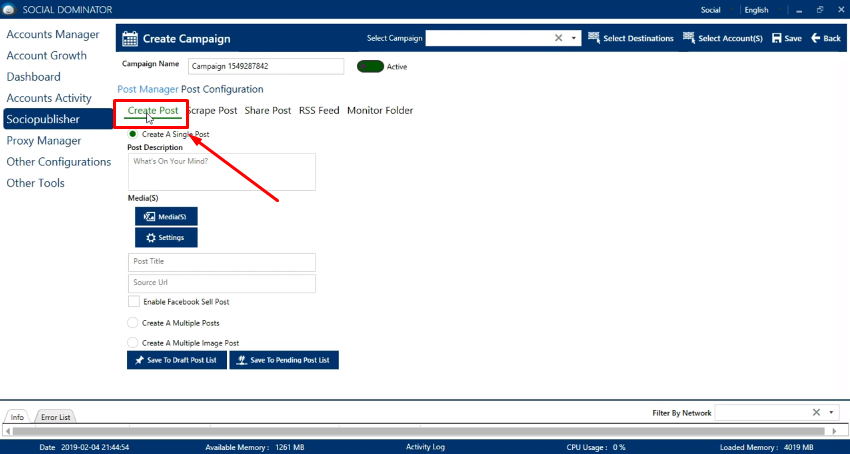Open Accounts Activity in sidebar
The height and width of the screenshot is (454, 850).
pyautogui.click(x=49, y=98)
